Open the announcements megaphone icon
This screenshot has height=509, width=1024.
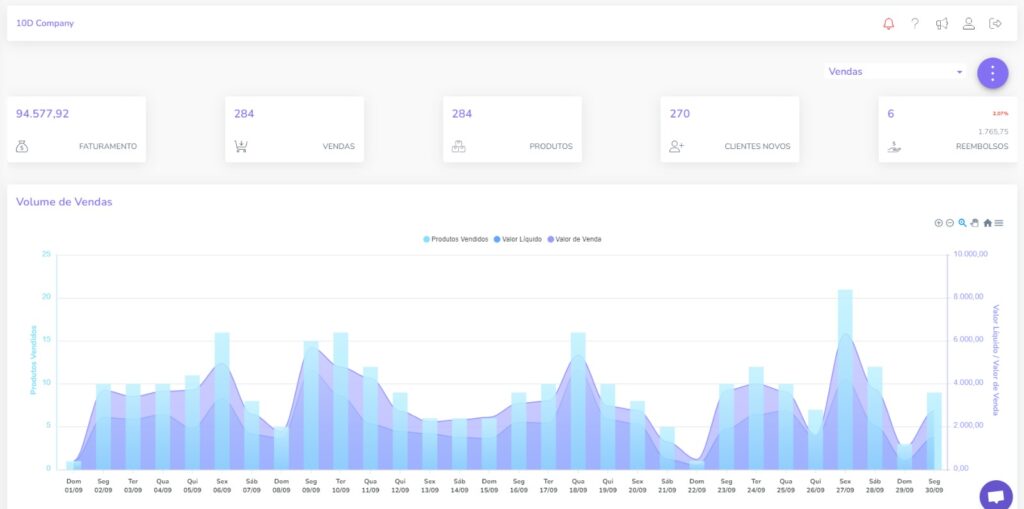click(x=941, y=24)
